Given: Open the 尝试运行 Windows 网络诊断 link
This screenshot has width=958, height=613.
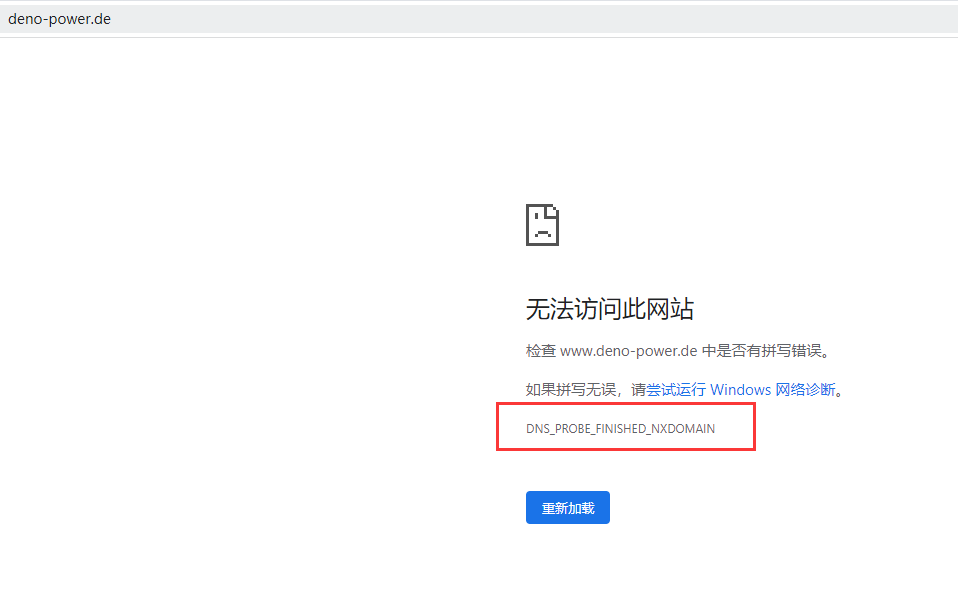Looking at the screenshot, I should [x=740, y=389].
